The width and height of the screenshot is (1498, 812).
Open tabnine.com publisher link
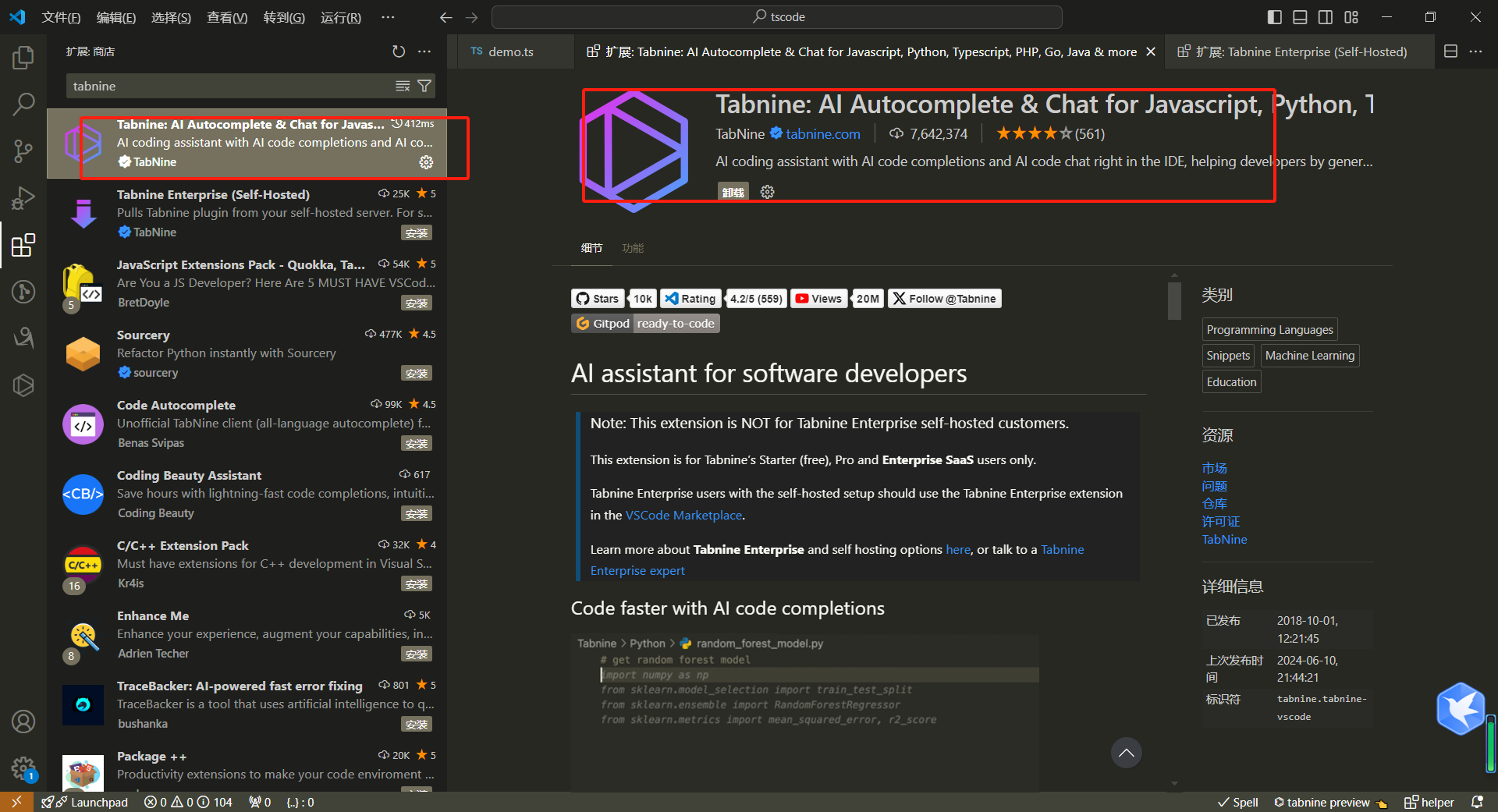pyautogui.click(x=822, y=134)
